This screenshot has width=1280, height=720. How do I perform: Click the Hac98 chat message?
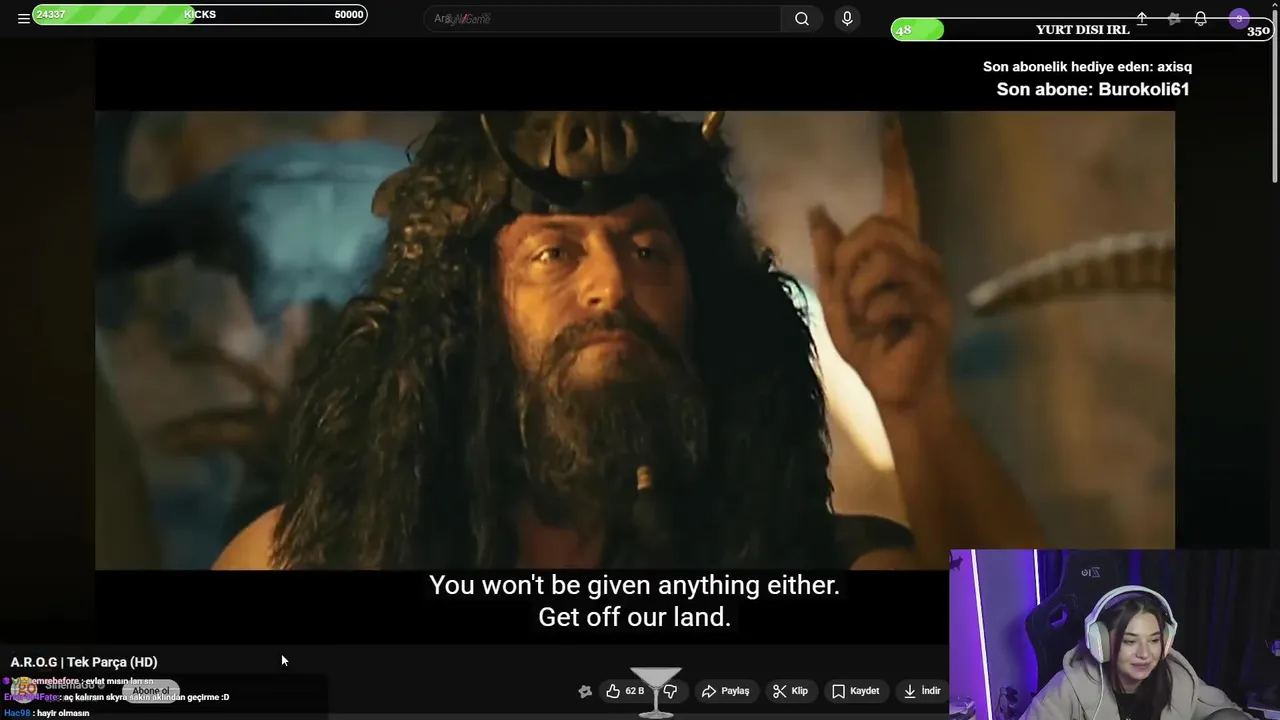tap(47, 713)
